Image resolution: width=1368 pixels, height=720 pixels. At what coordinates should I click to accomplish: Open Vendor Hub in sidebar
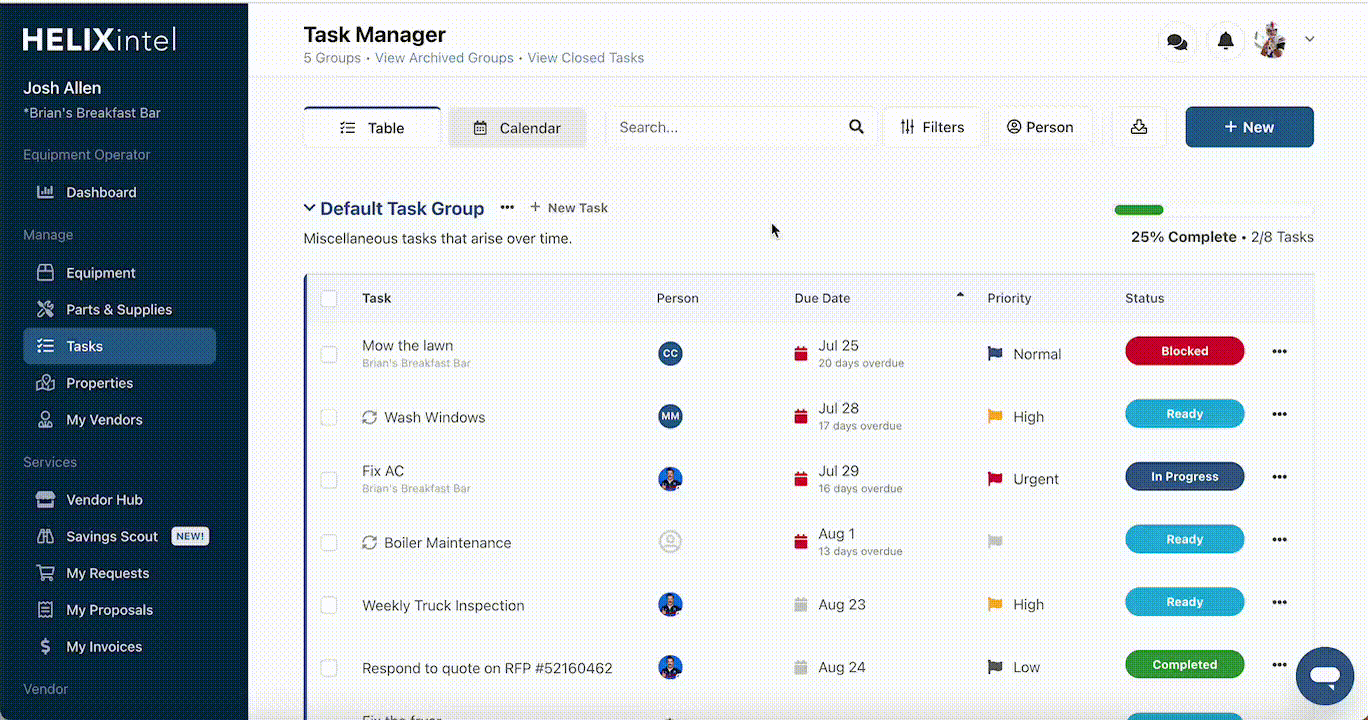(120, 500)
